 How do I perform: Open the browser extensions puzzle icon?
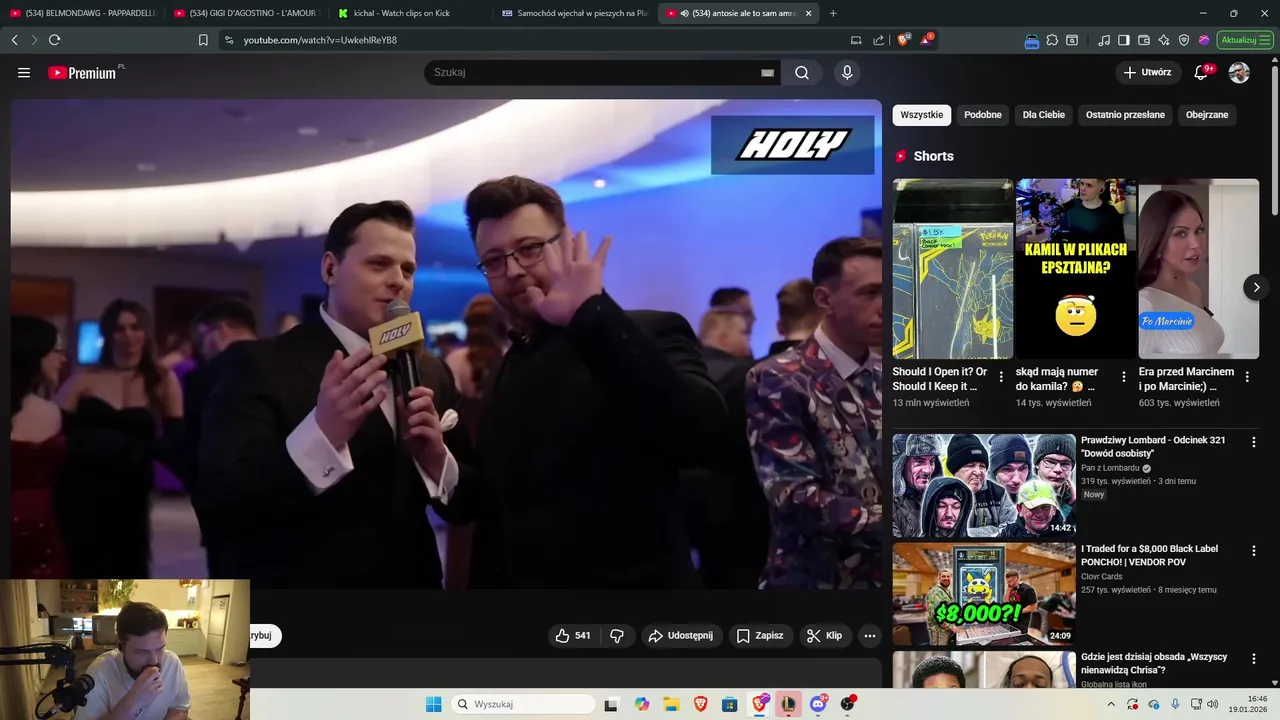click(x=1052, y=40)
